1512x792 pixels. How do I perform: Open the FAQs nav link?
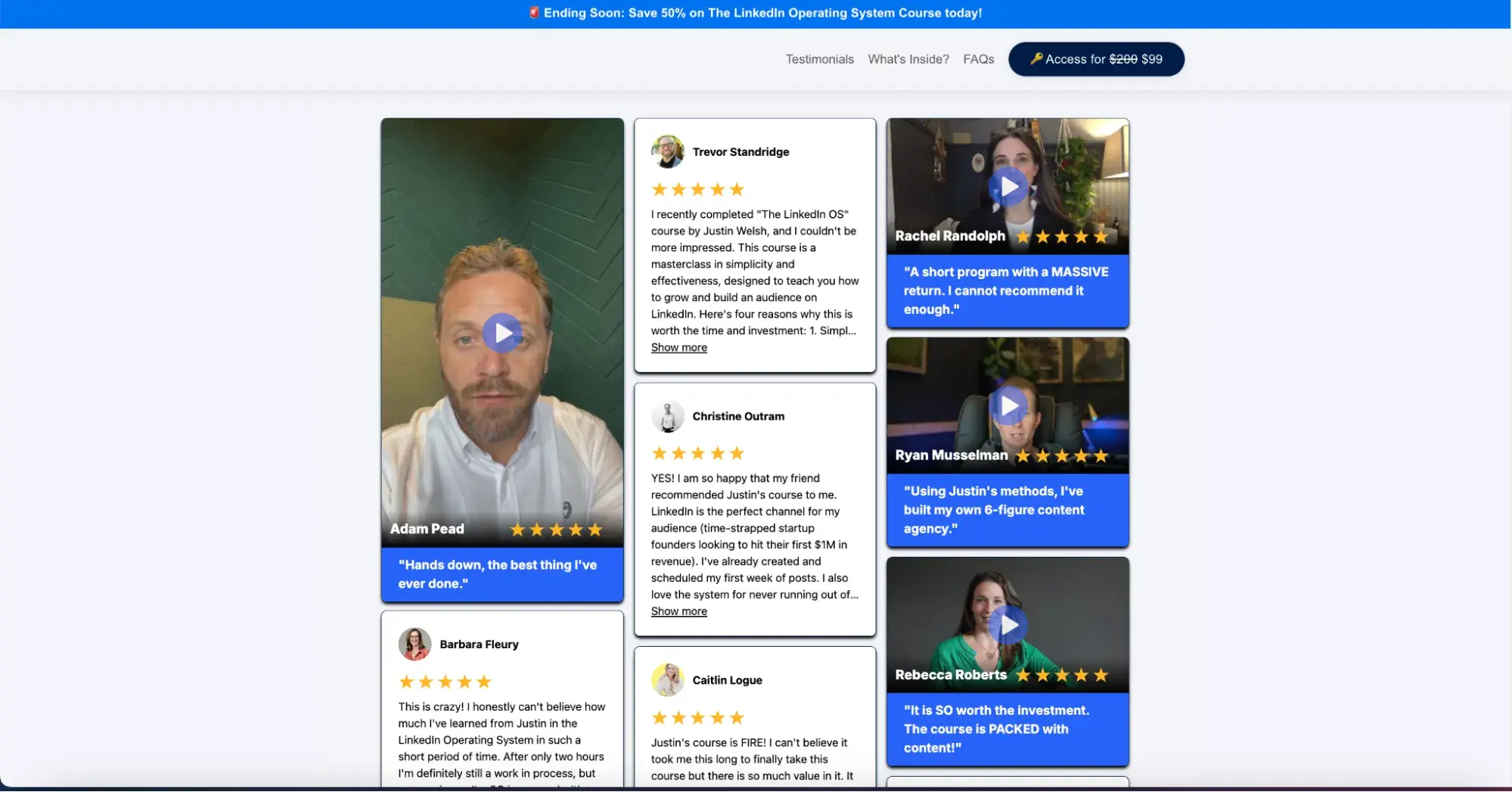click(978, 59)
